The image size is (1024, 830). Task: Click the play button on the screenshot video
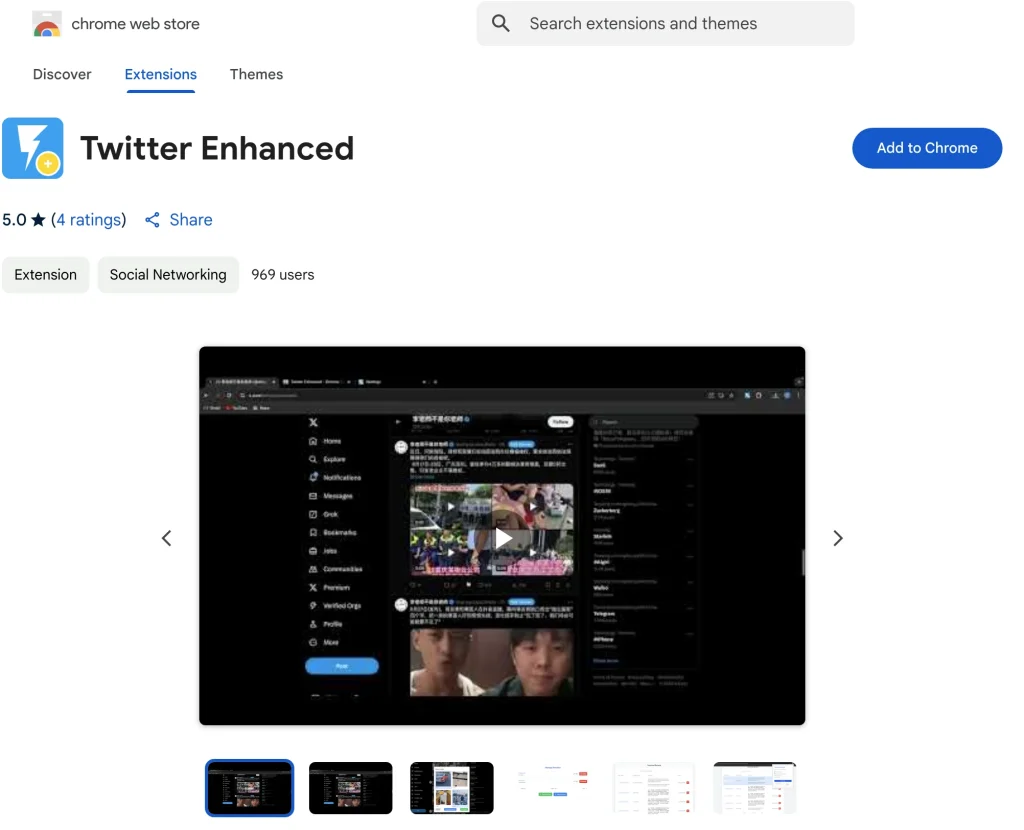tap(503, 538)
